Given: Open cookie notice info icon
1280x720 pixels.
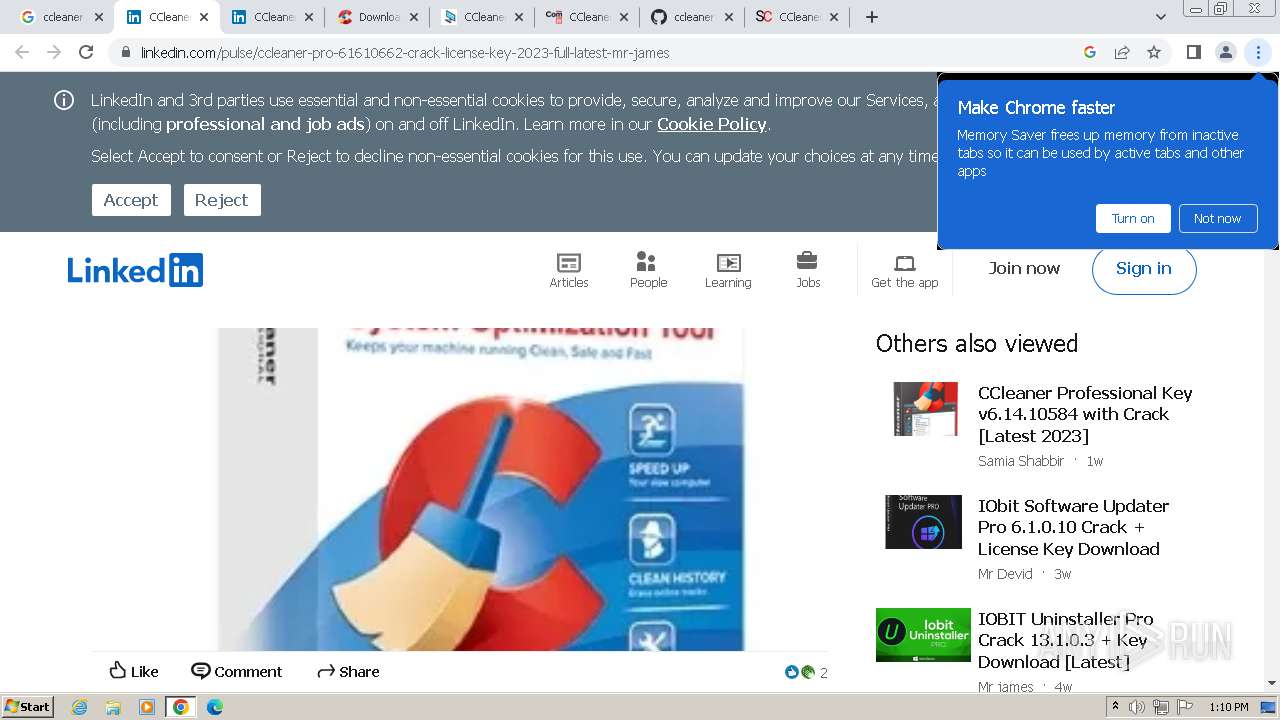Looking at the screenshot, I should pyautogui.click(x=64, y=100).
